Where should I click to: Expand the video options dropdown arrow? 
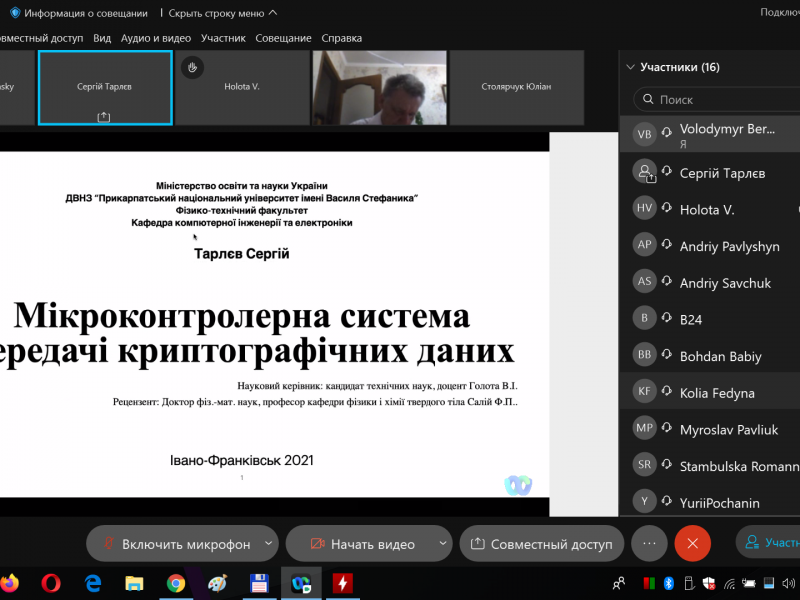click(441, 544)
